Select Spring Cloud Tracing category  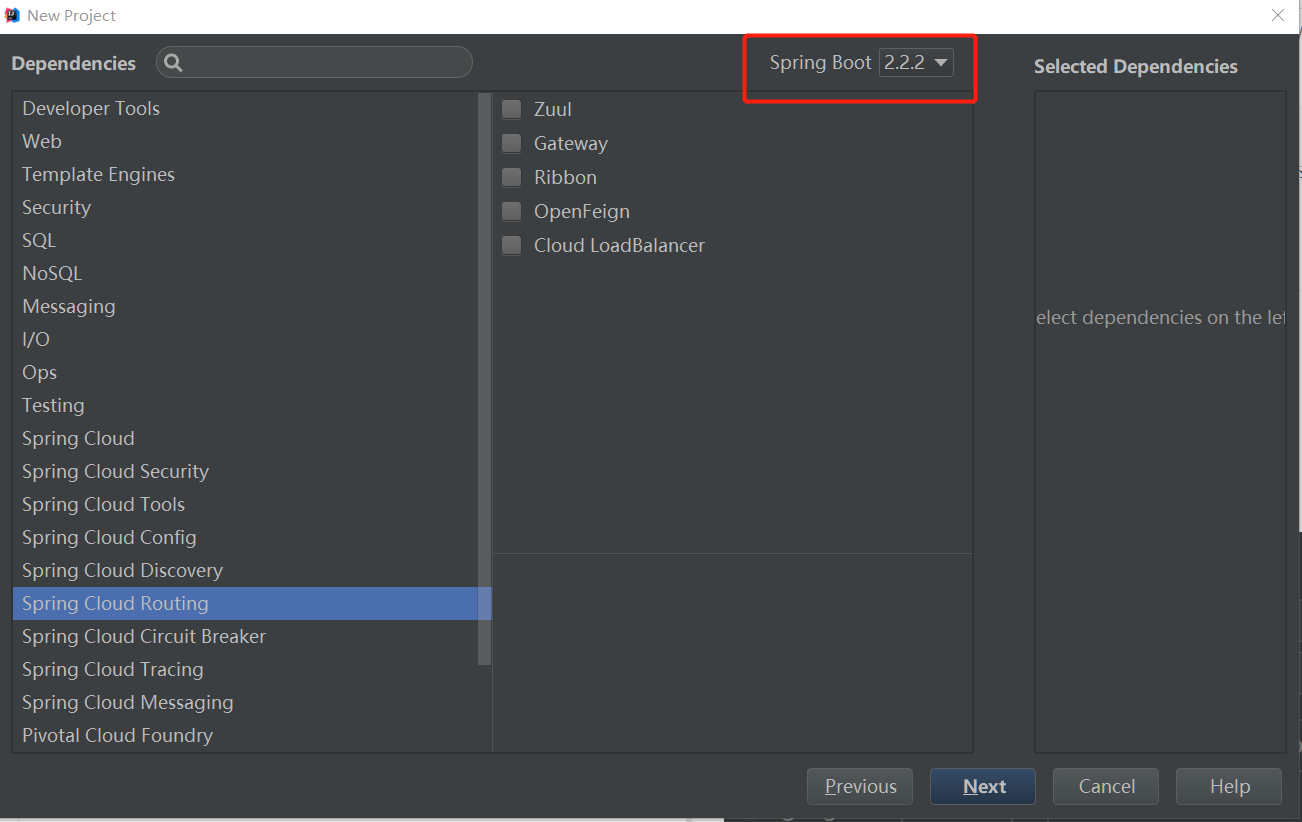245,669
